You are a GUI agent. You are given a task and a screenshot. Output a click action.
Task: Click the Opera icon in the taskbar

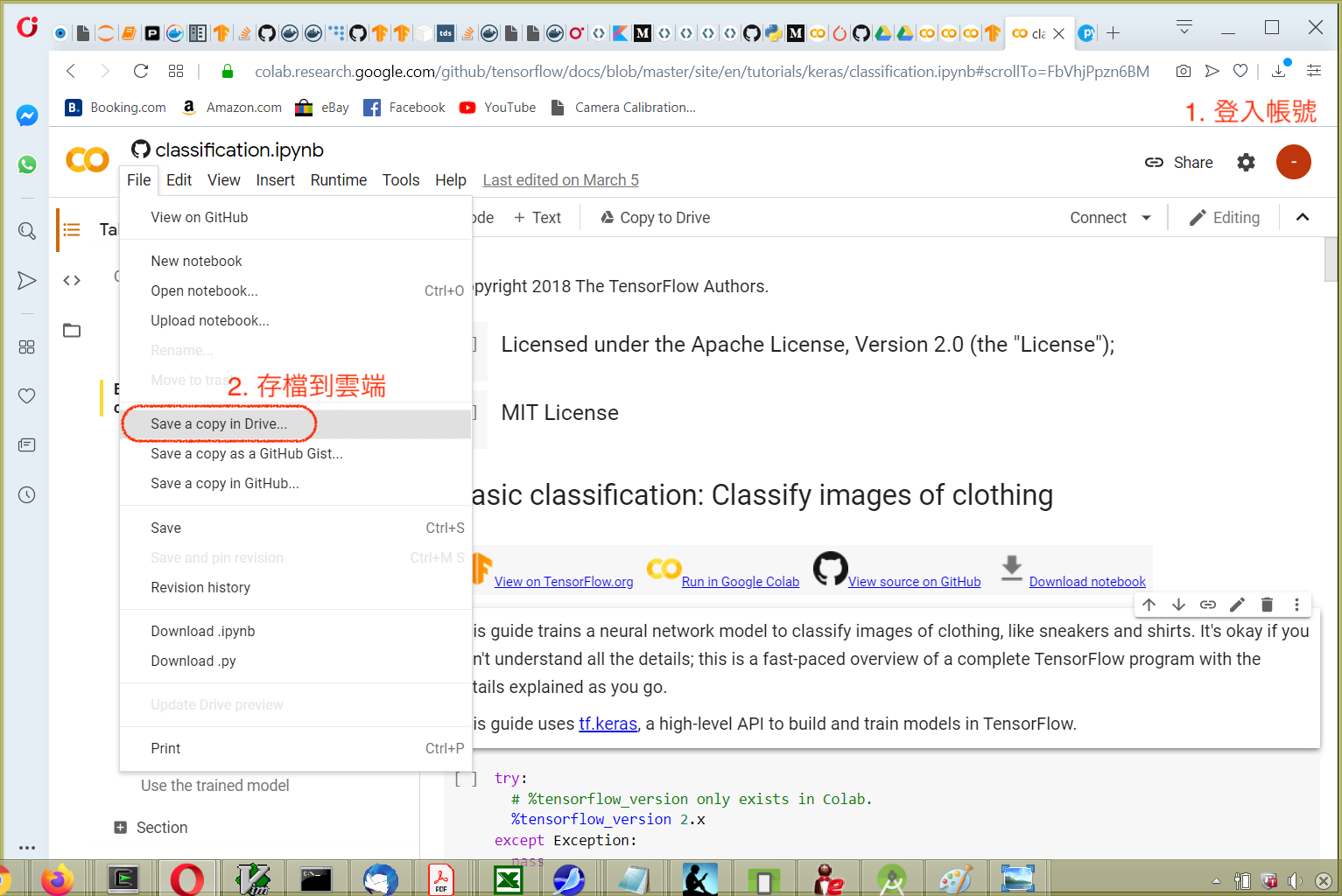coord(186,879)
